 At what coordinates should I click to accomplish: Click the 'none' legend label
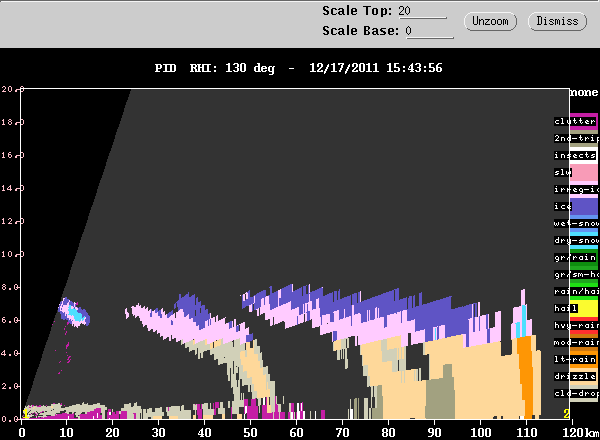pyautogui.click(x=584, y=93)
